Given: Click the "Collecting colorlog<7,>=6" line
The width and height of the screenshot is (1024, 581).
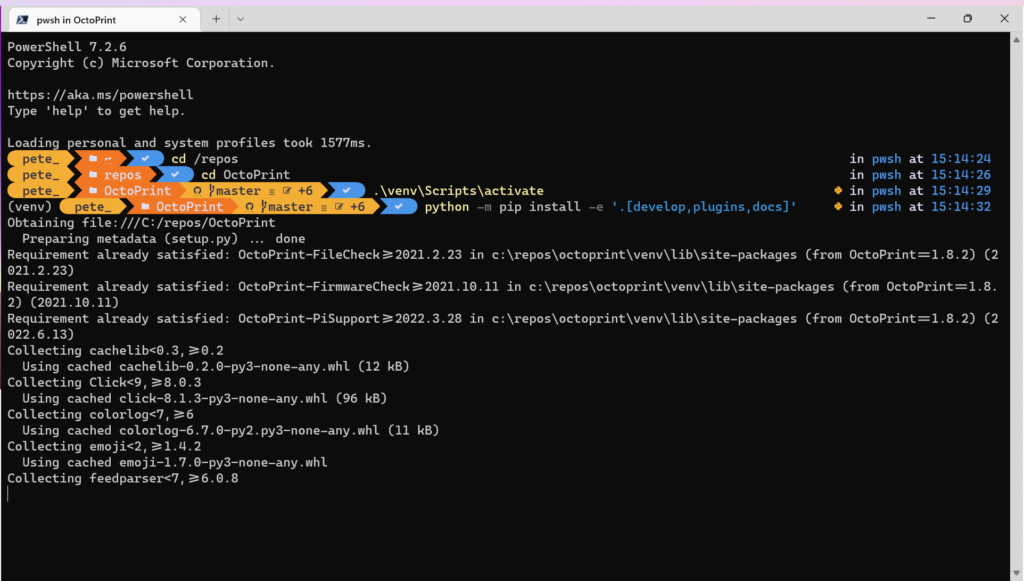Looking at the screenshot, I should click(100, 415).
